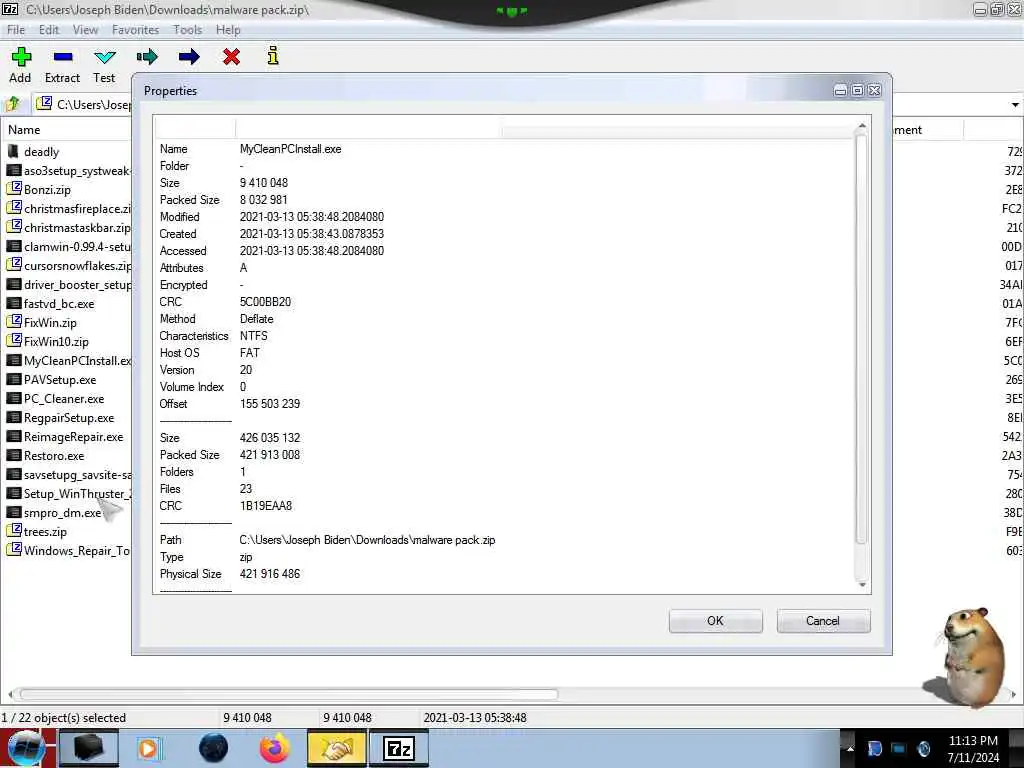Select trees.zip in the list
This screenshot has height=768, width=1024.
pyautogui.click(x=45, y=532)
